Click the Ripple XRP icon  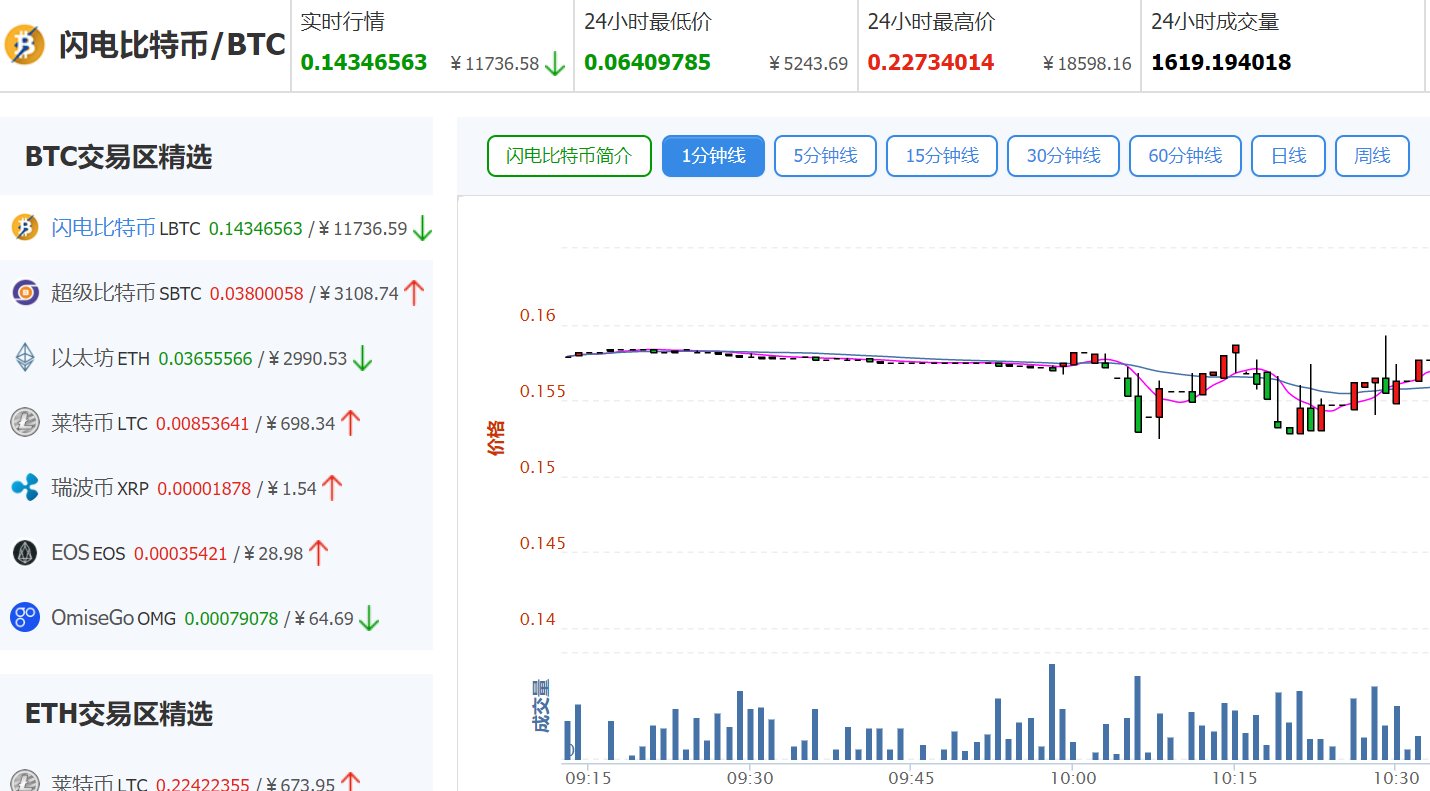point(25,488)
